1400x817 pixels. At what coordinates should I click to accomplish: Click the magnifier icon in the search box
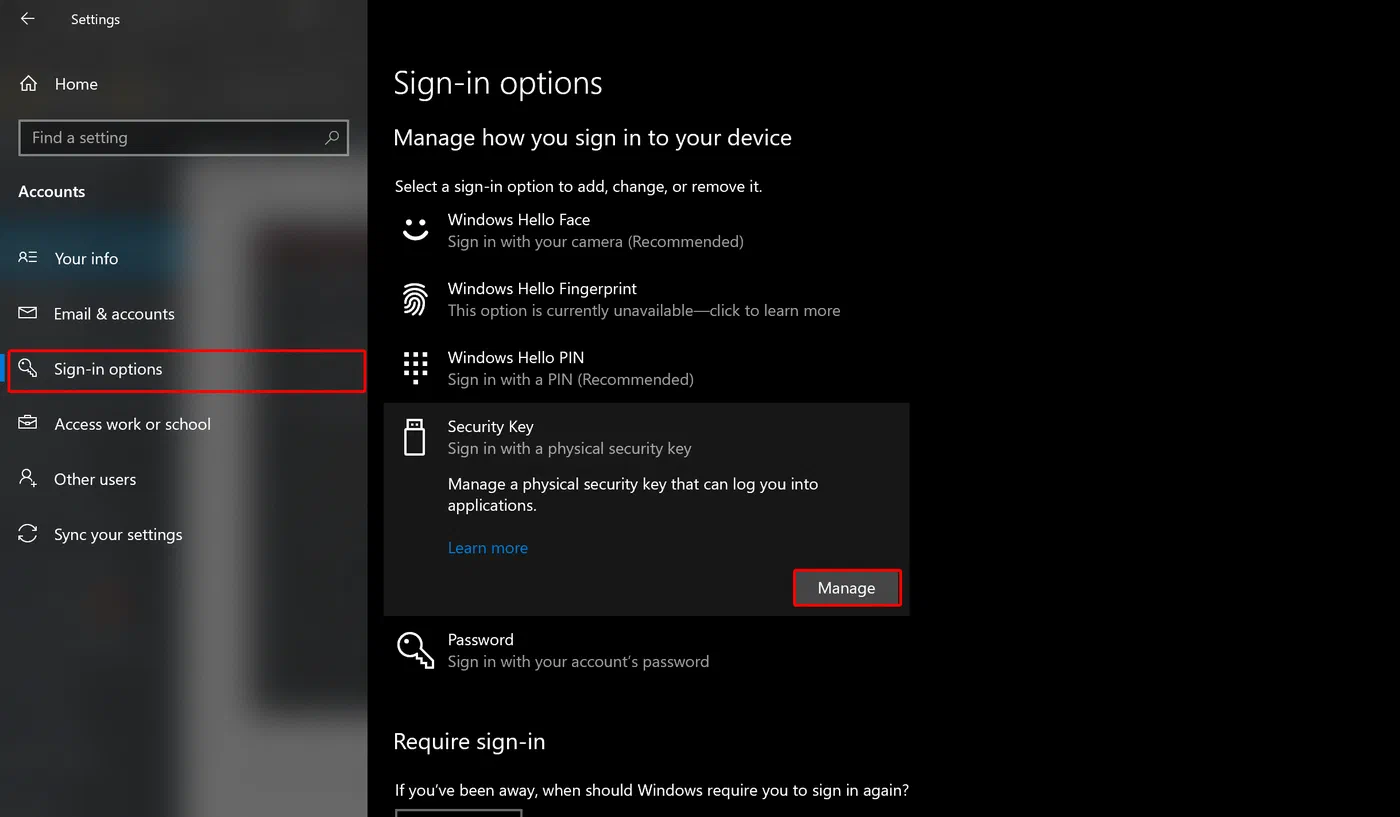(332, 138)
